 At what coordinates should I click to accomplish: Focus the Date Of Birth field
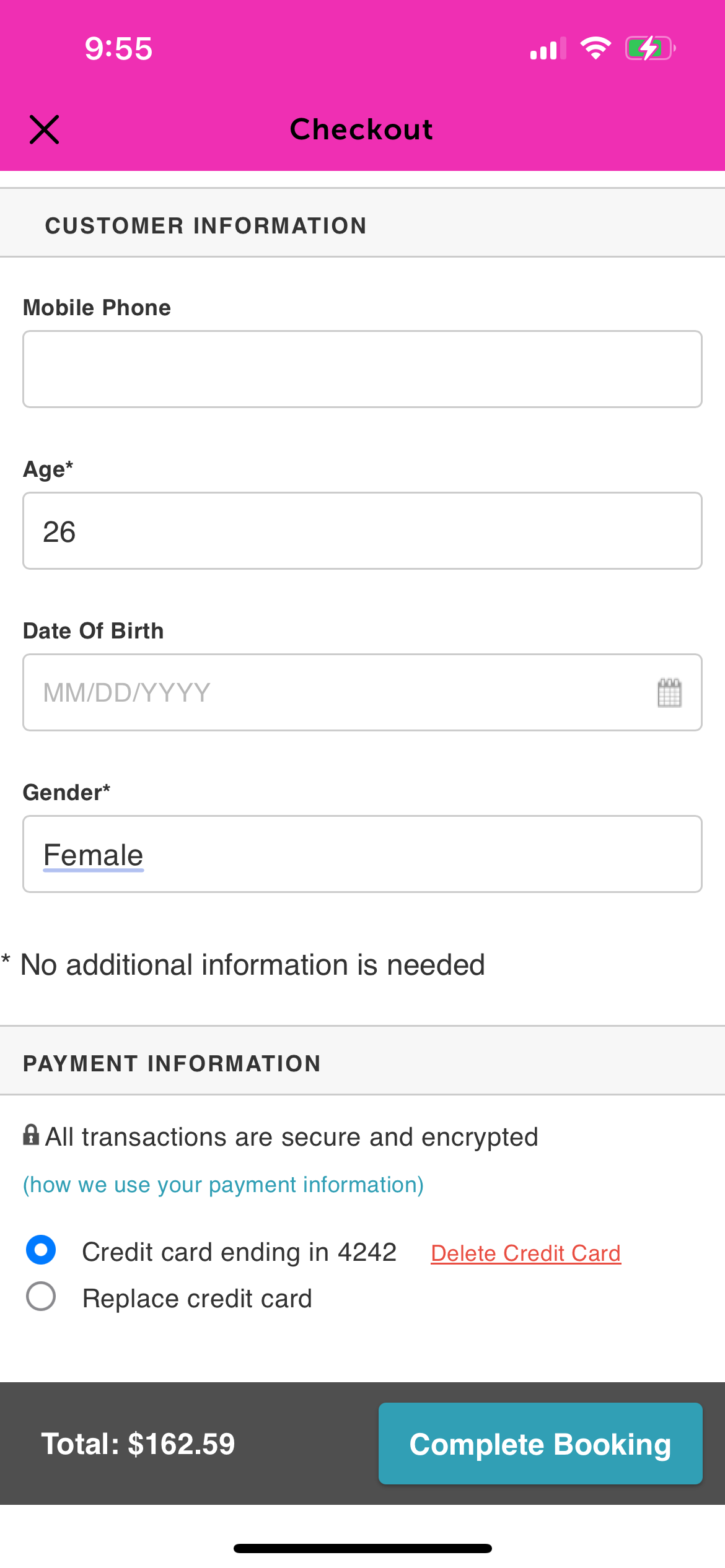(362, 692)
